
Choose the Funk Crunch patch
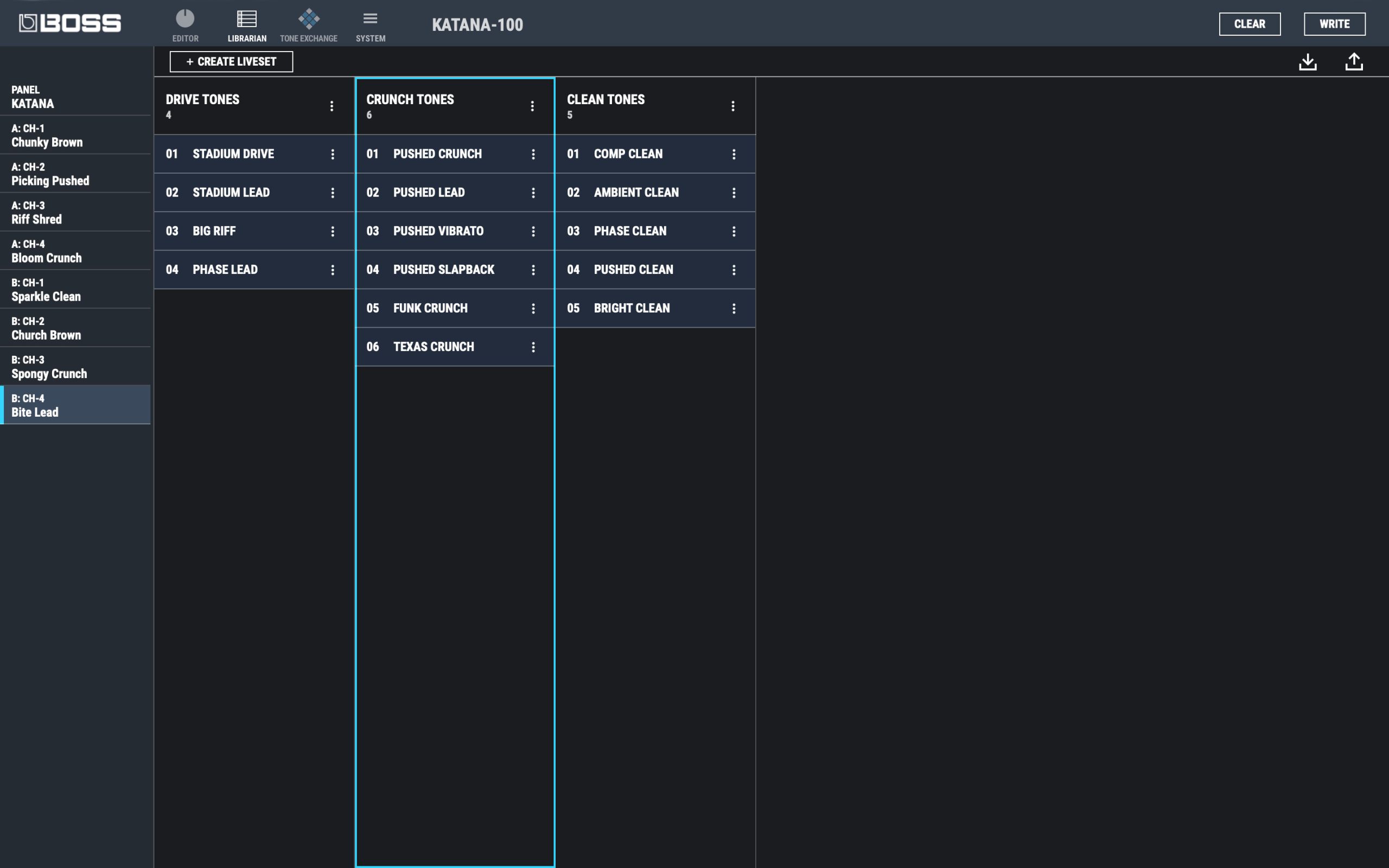[455, 308]
